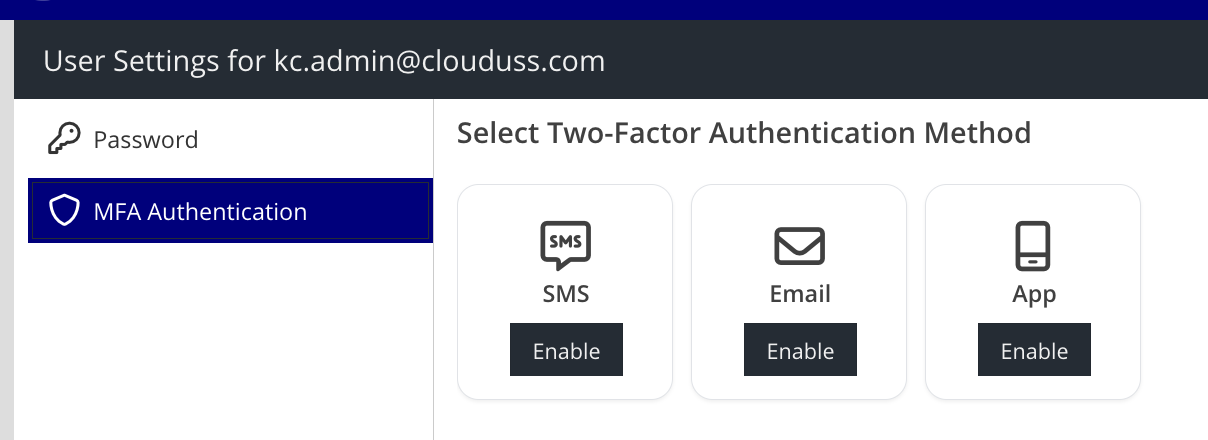Click the Email envelope icon

click(x=799, y=246)
